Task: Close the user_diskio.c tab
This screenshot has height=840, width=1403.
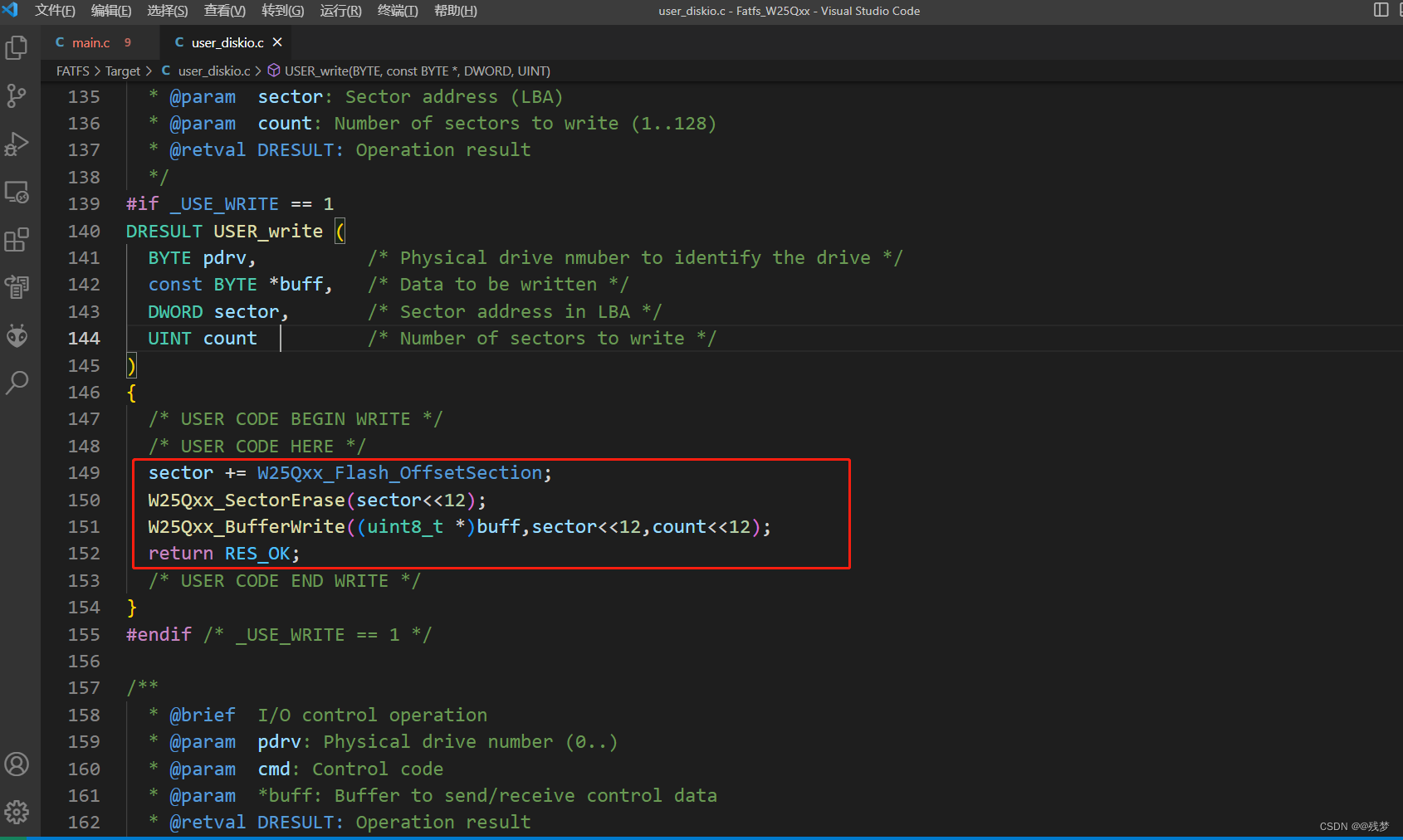Action: [277, 42]
